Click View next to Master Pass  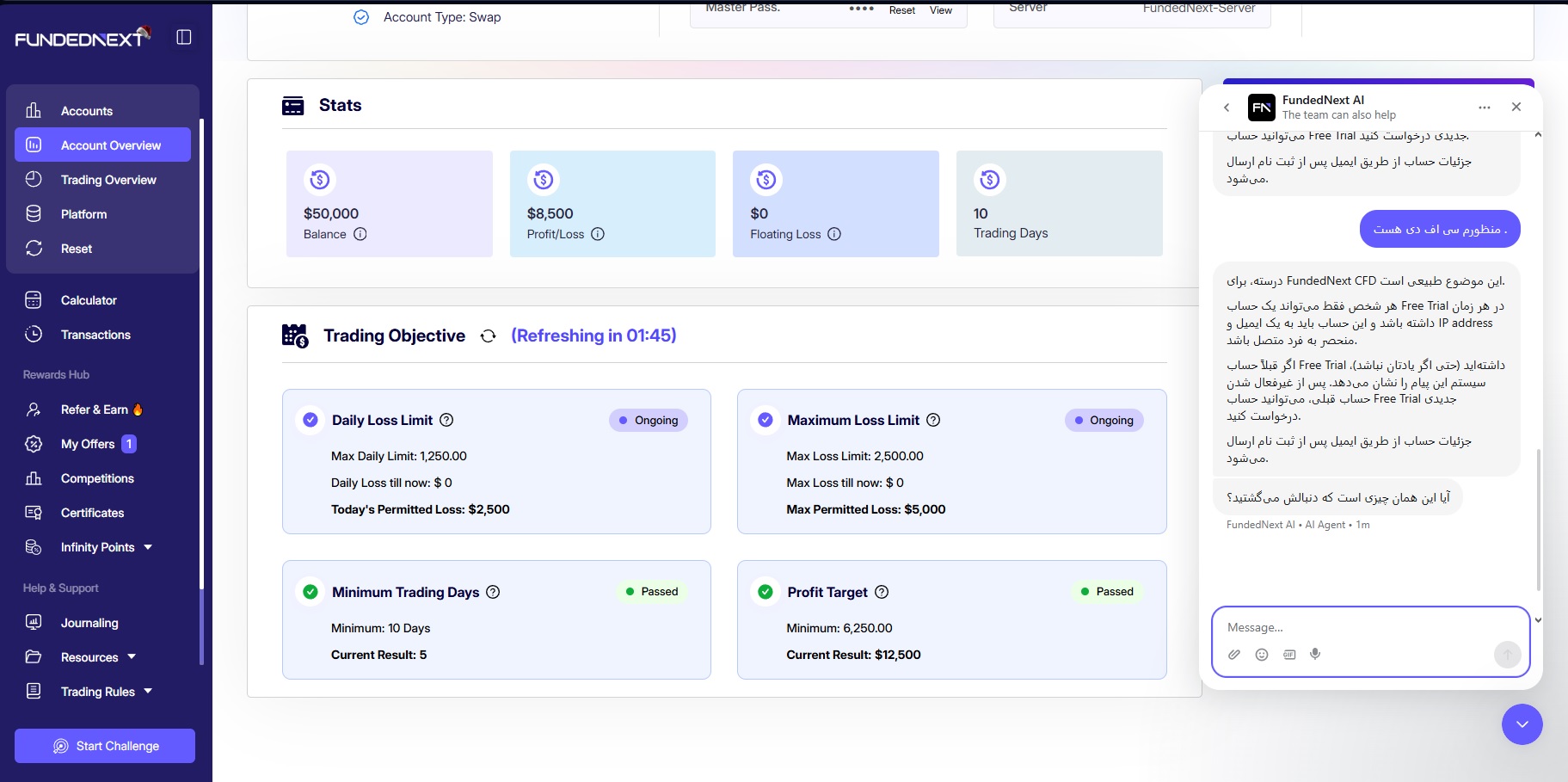940,10
